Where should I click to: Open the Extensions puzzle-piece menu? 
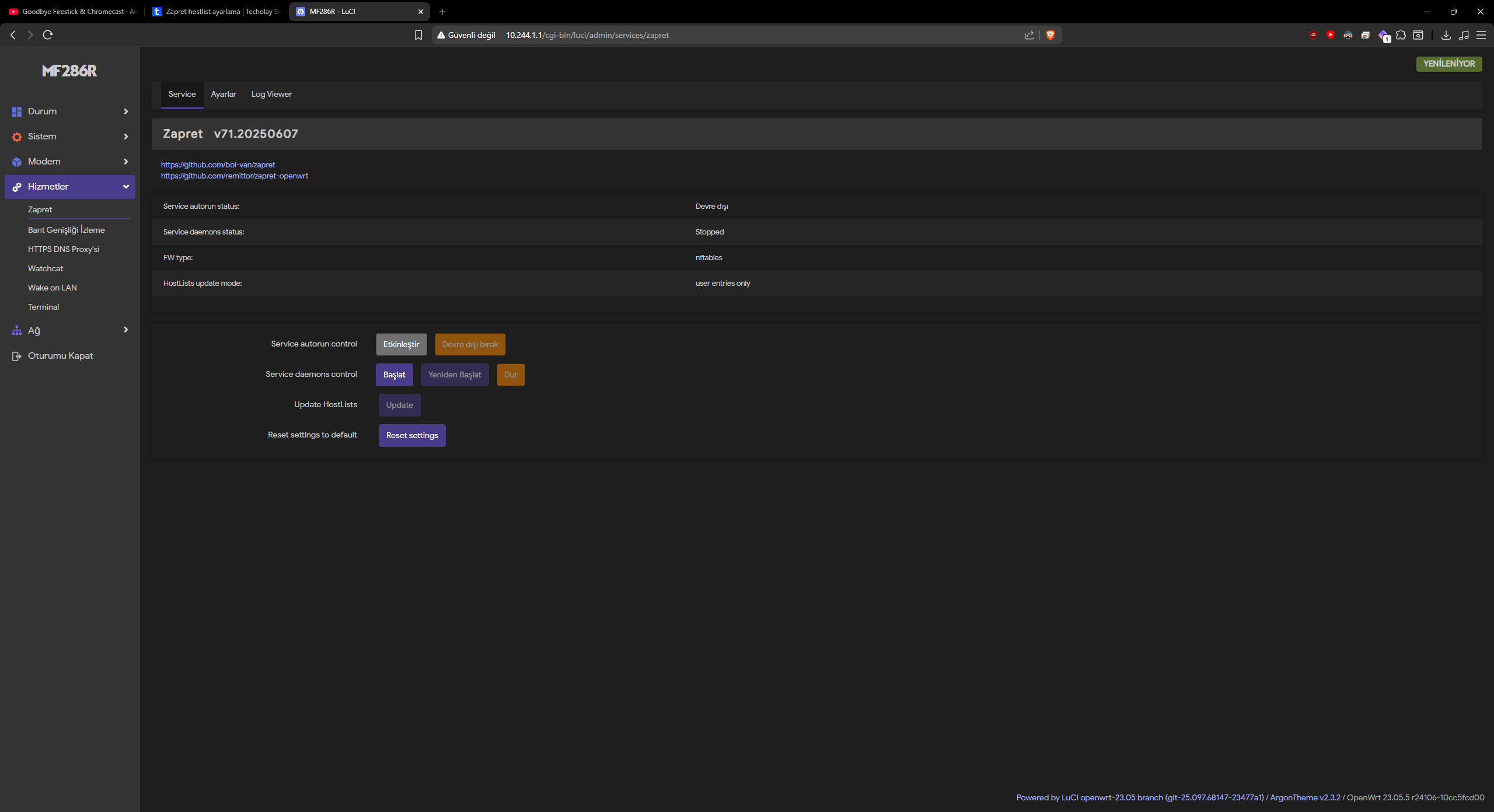pos(1401,35)
